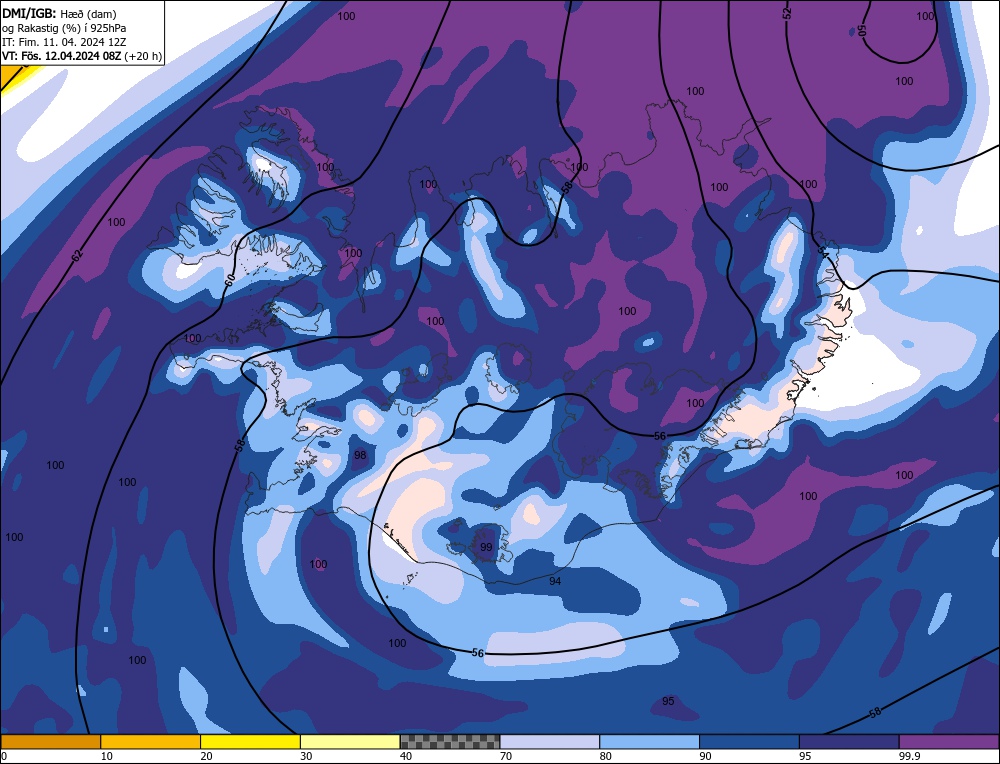Select the '20' tick label on the legend
Image resolution: width=1000 pixels, height=764 pixels.
(207, 756)
